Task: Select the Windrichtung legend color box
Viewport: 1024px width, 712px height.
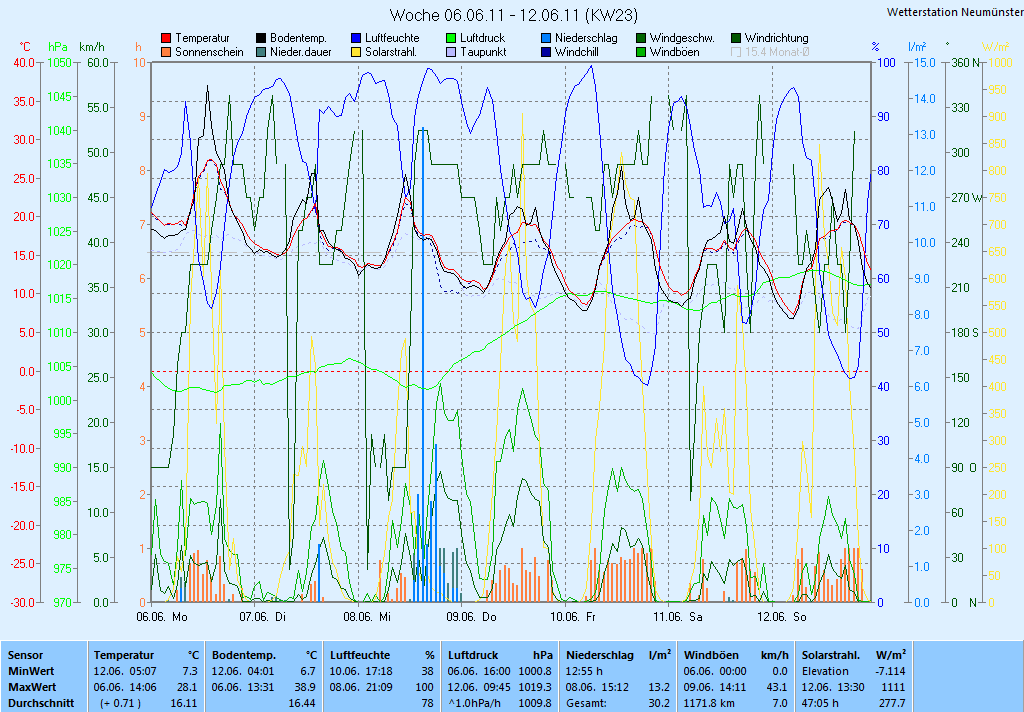Action: 736,39
